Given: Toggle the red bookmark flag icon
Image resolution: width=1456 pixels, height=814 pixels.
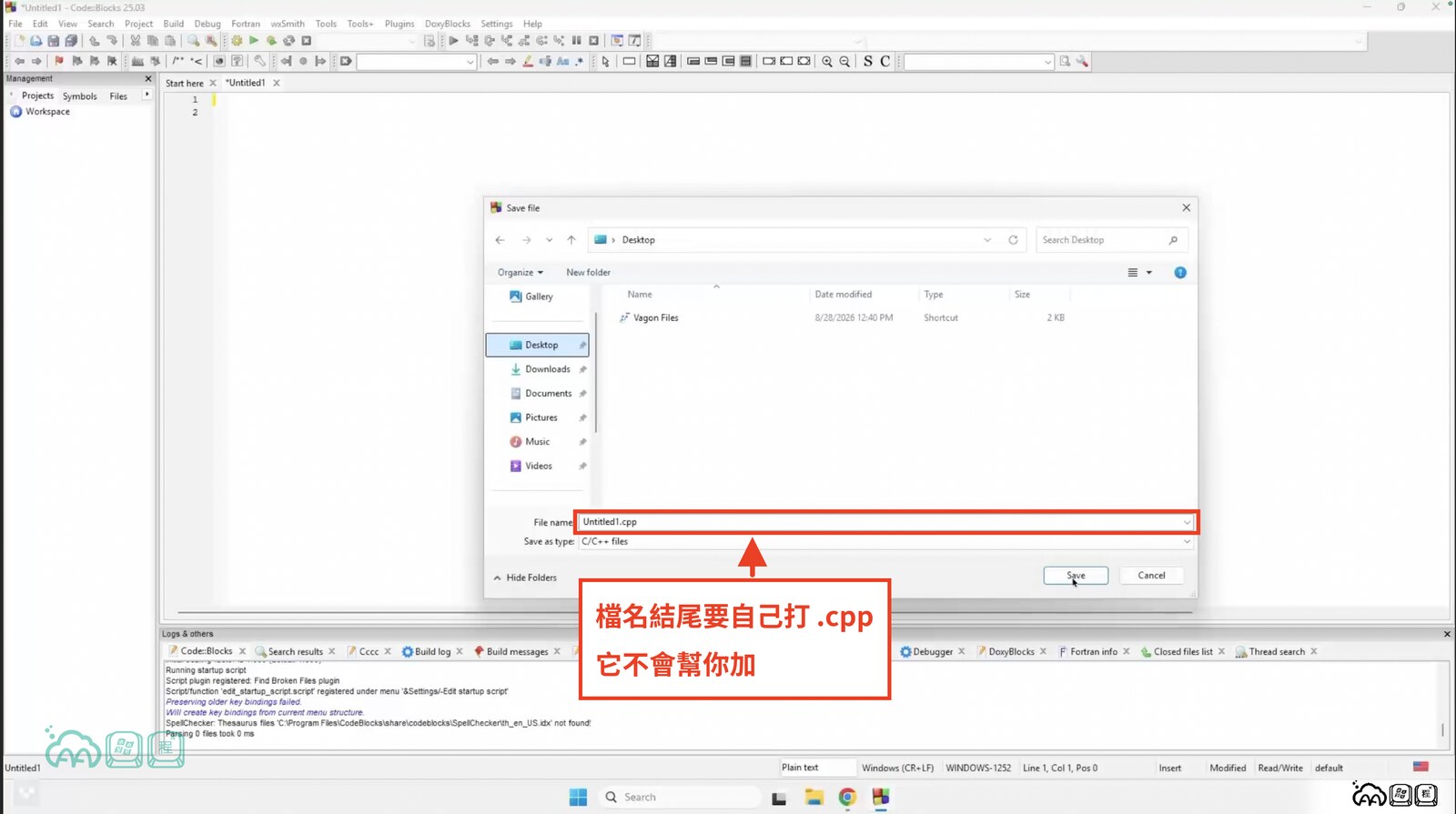Looking at the screenshot, I should [59, 62].
